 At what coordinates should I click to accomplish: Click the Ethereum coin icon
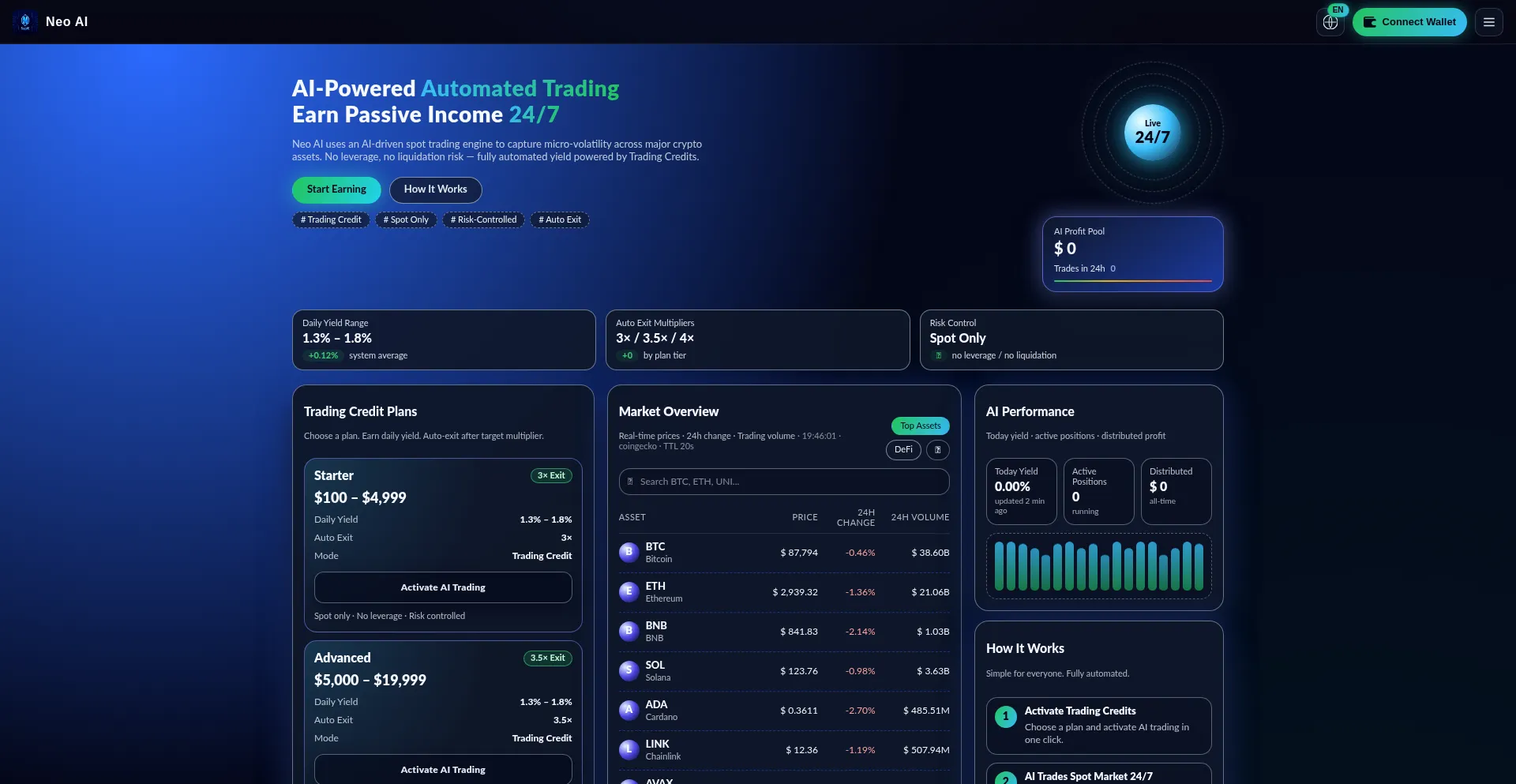pyautogui.click(x=629, y=591)
